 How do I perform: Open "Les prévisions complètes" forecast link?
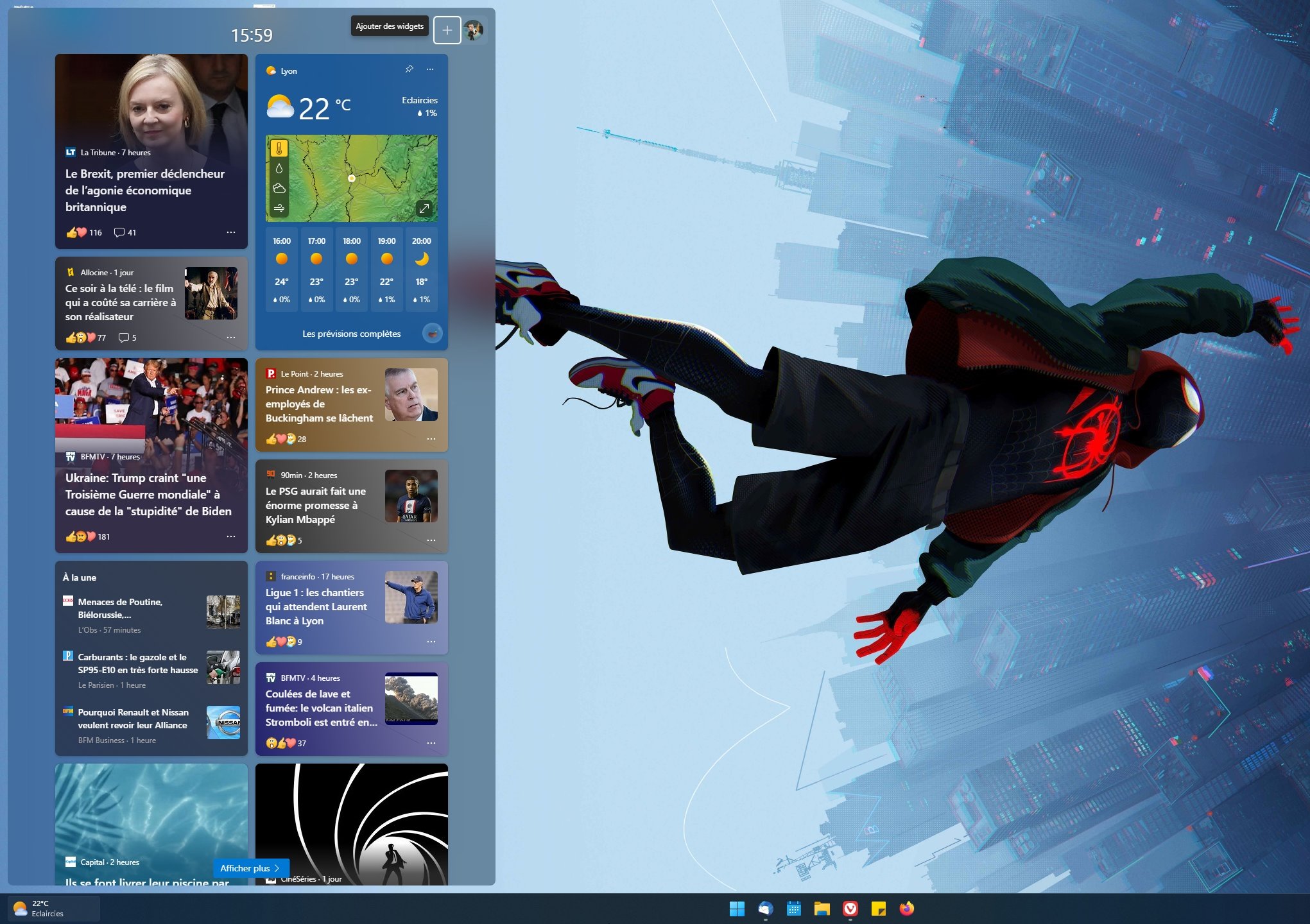[350, 333]
